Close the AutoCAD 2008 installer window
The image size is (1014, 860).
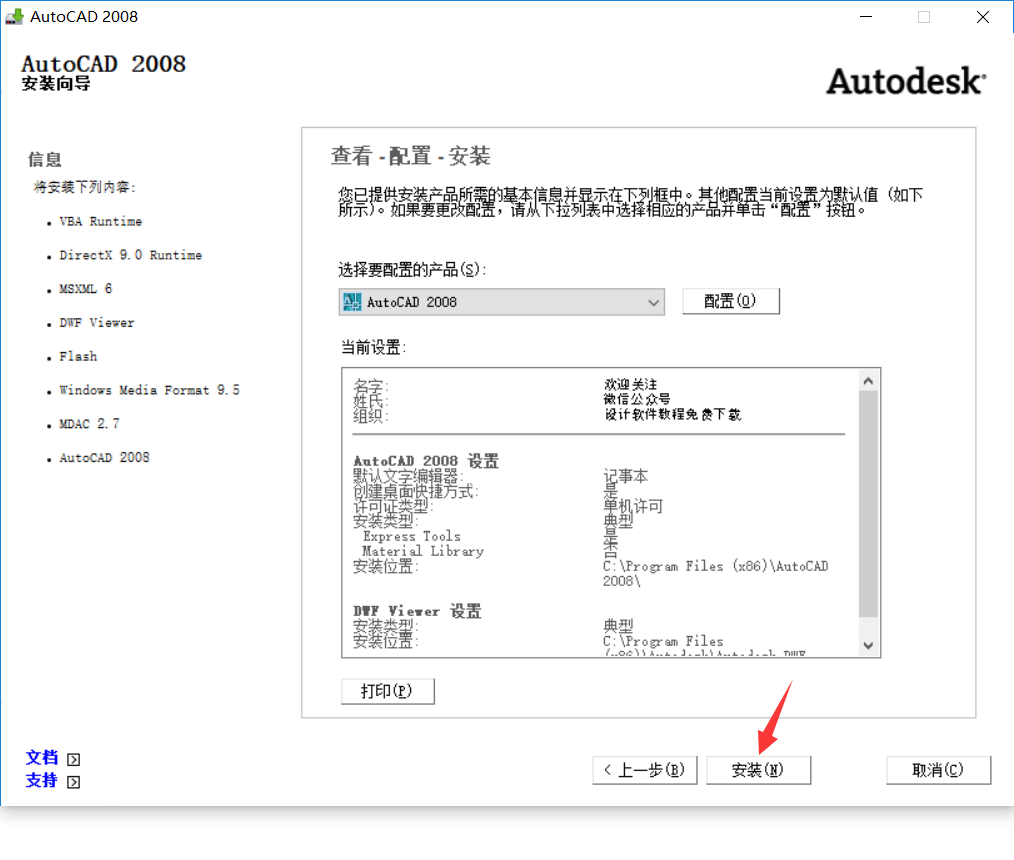[x=983, y=16]
